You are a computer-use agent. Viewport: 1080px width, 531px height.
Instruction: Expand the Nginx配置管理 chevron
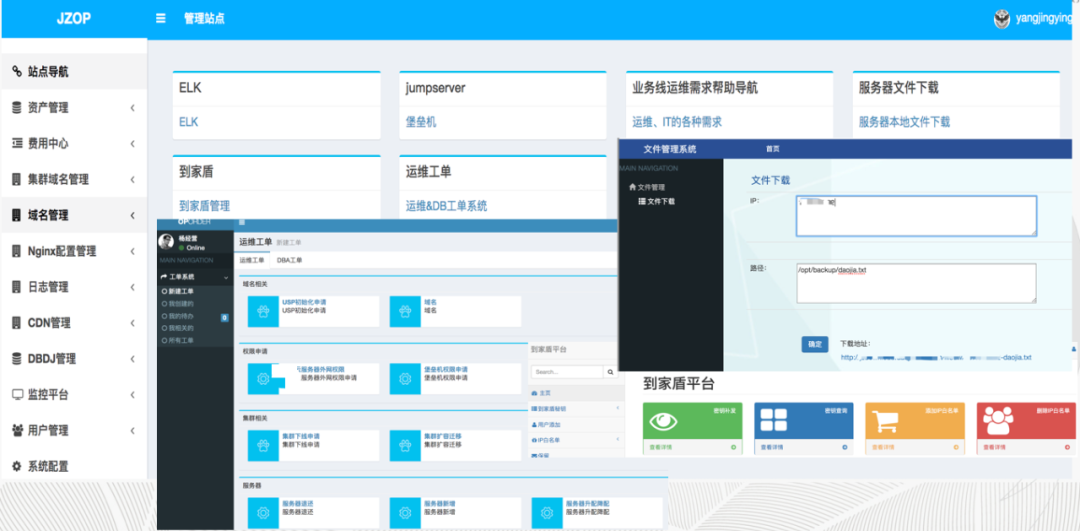(132, 251)
